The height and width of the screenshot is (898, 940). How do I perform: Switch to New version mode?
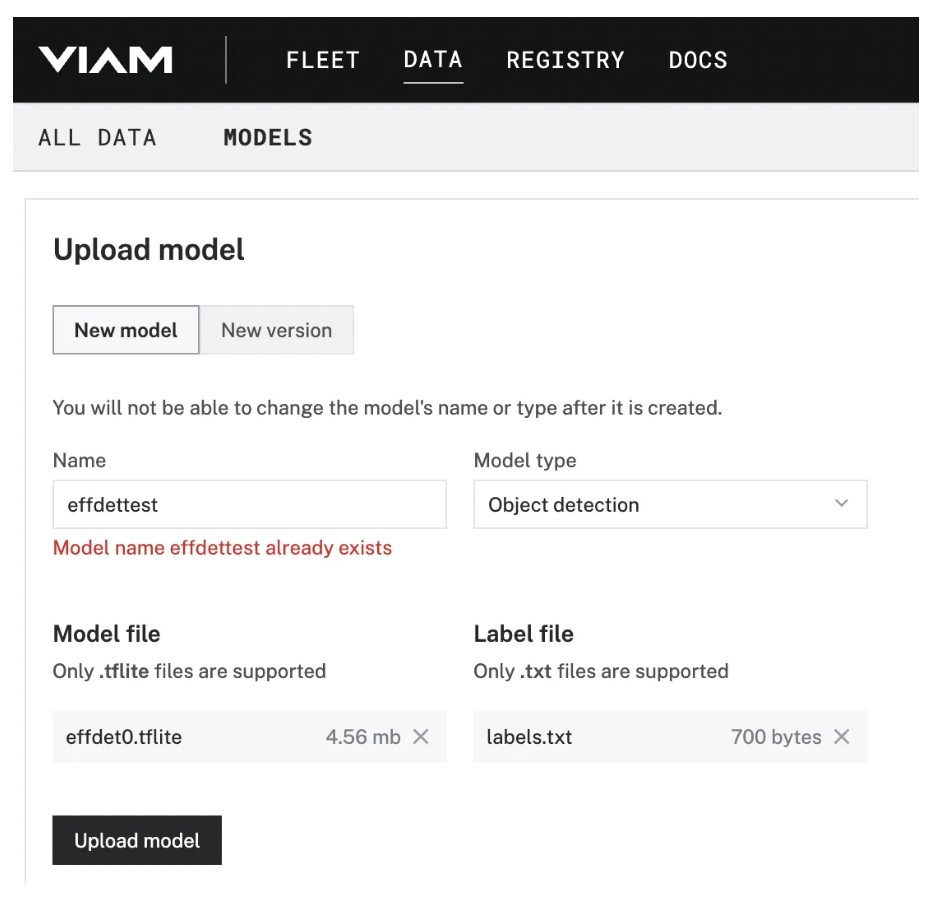(x=276, y=330)
